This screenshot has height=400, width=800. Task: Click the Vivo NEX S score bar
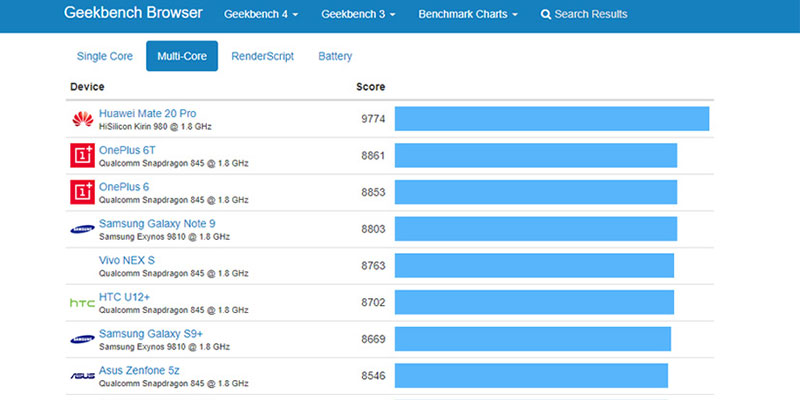tap(534, 266)
